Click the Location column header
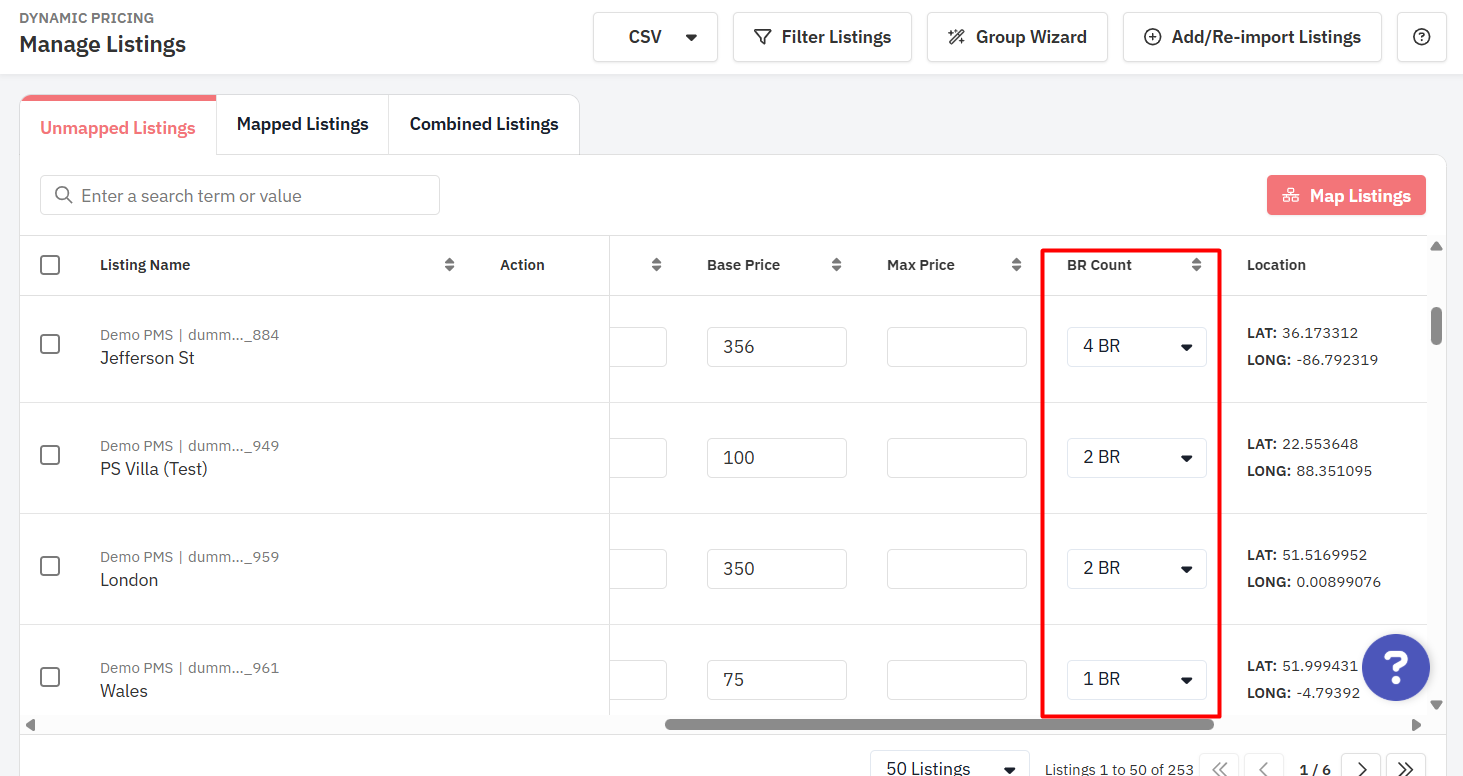The image size is (1463, 776). point(1276,265)
